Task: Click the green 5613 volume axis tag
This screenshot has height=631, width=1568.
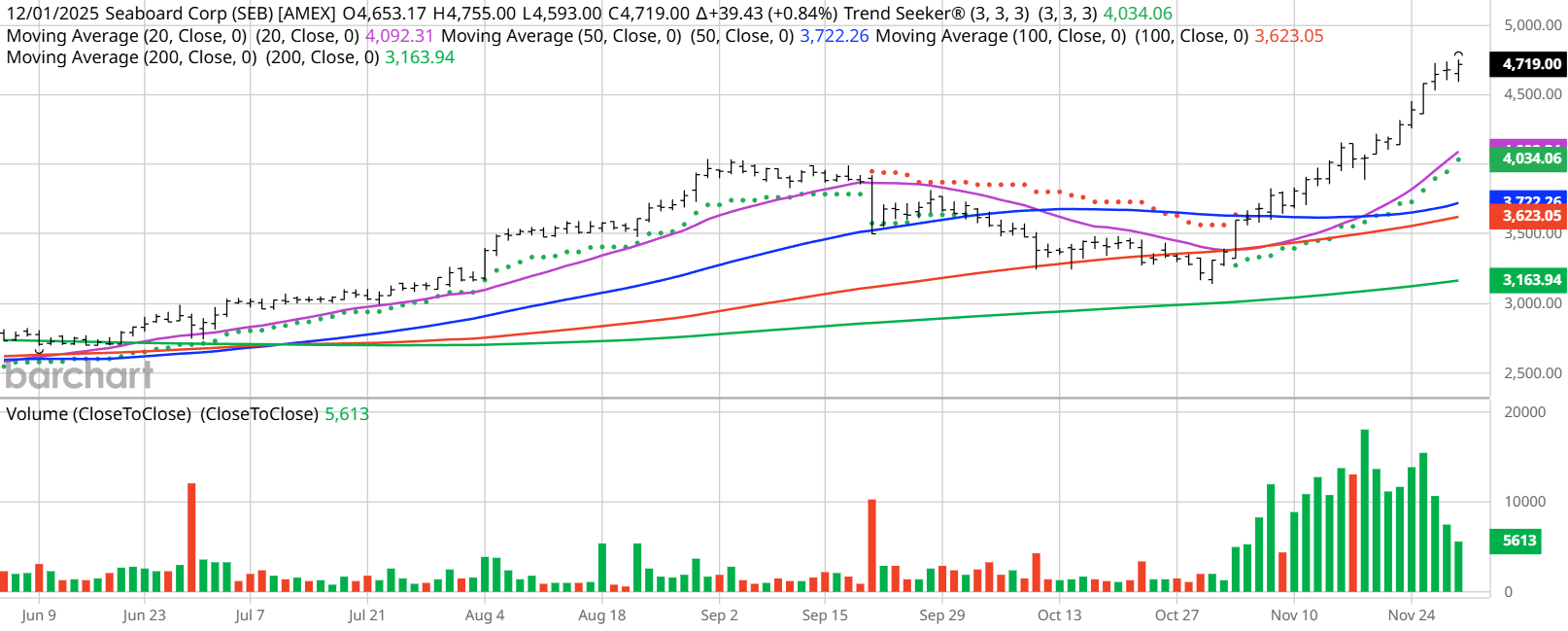Action: (1516, 541)
